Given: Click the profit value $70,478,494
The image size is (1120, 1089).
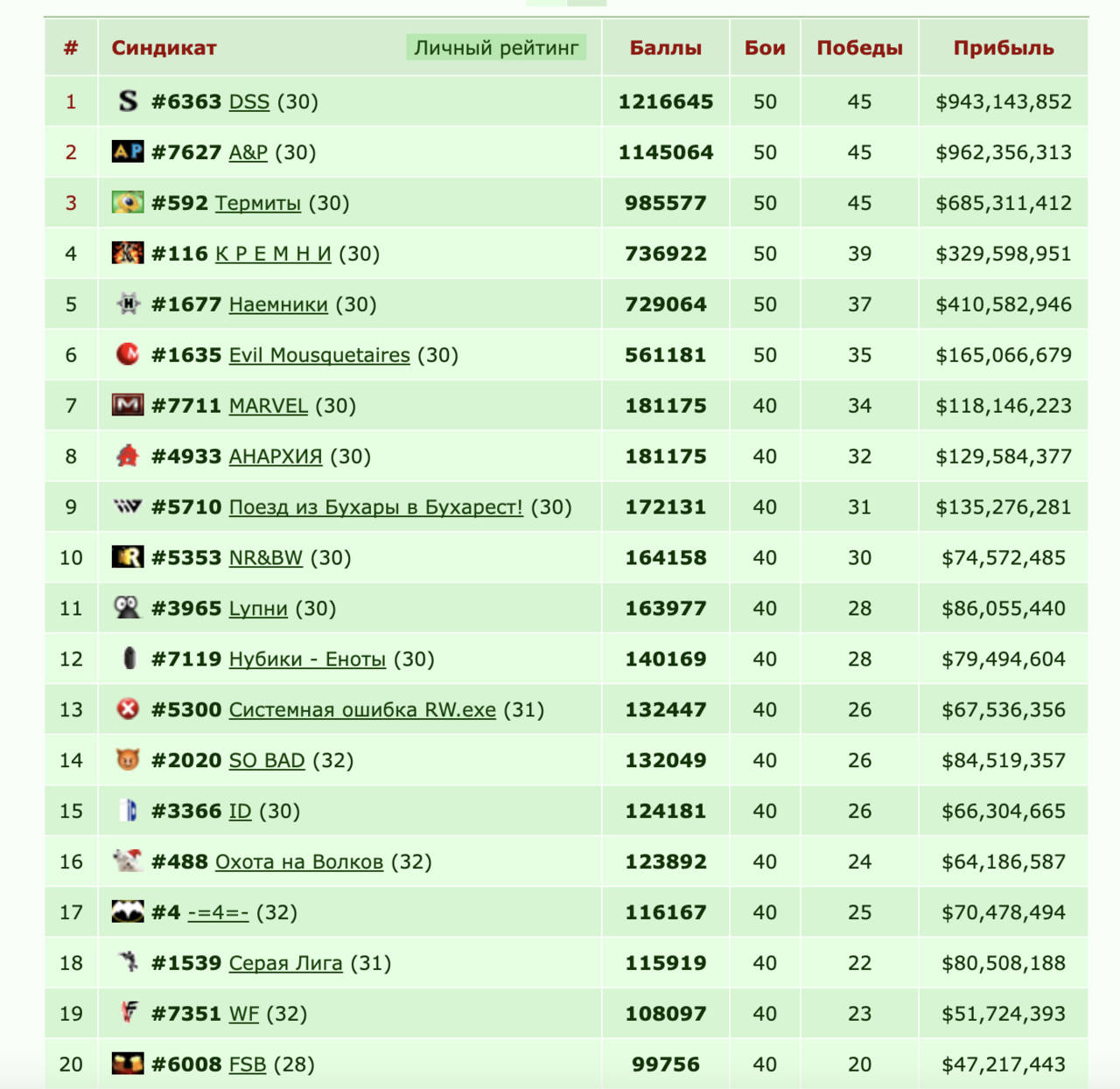Looking at the screenshot, I should click(1004, 913).
